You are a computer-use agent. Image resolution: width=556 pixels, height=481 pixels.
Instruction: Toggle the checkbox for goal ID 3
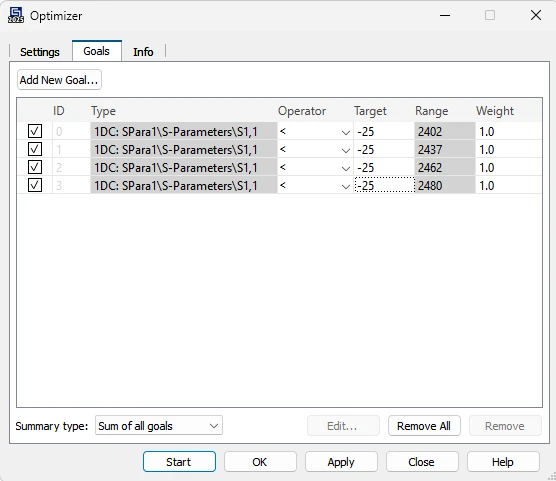point(35,185)
